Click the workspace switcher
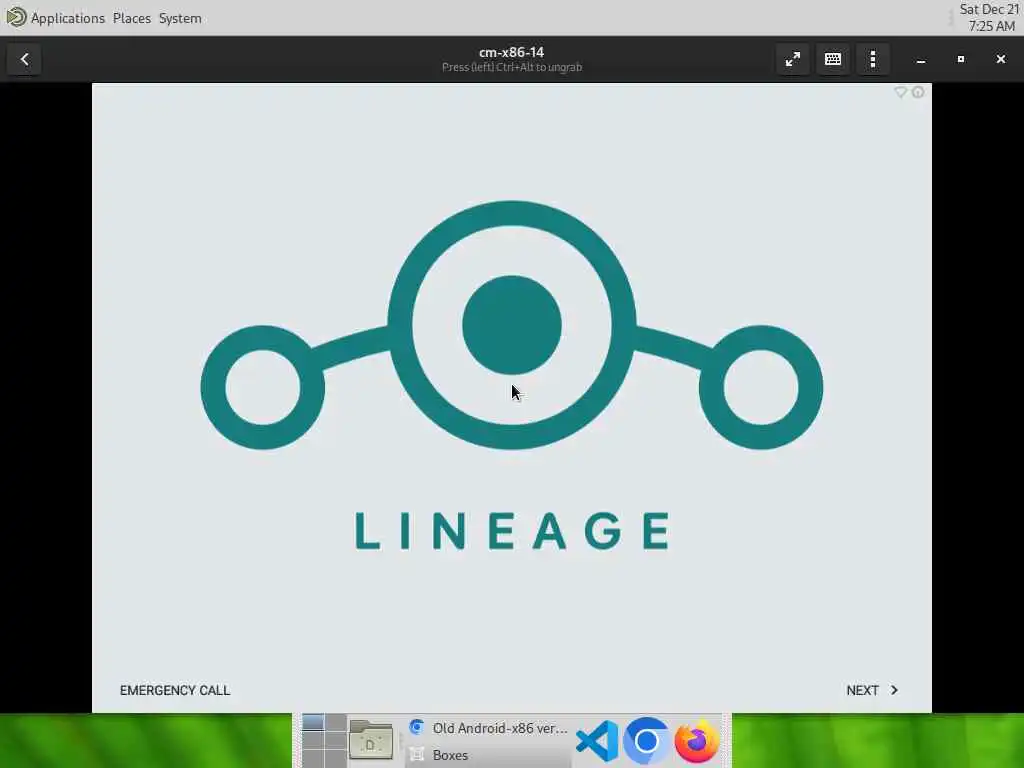The width and height of the screenshot is (1024, 768). coord(324,741)
